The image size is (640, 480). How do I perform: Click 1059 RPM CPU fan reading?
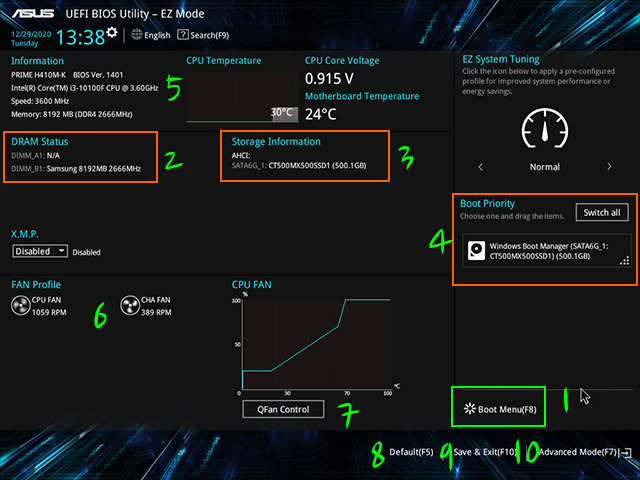click(x=49, y=313)
